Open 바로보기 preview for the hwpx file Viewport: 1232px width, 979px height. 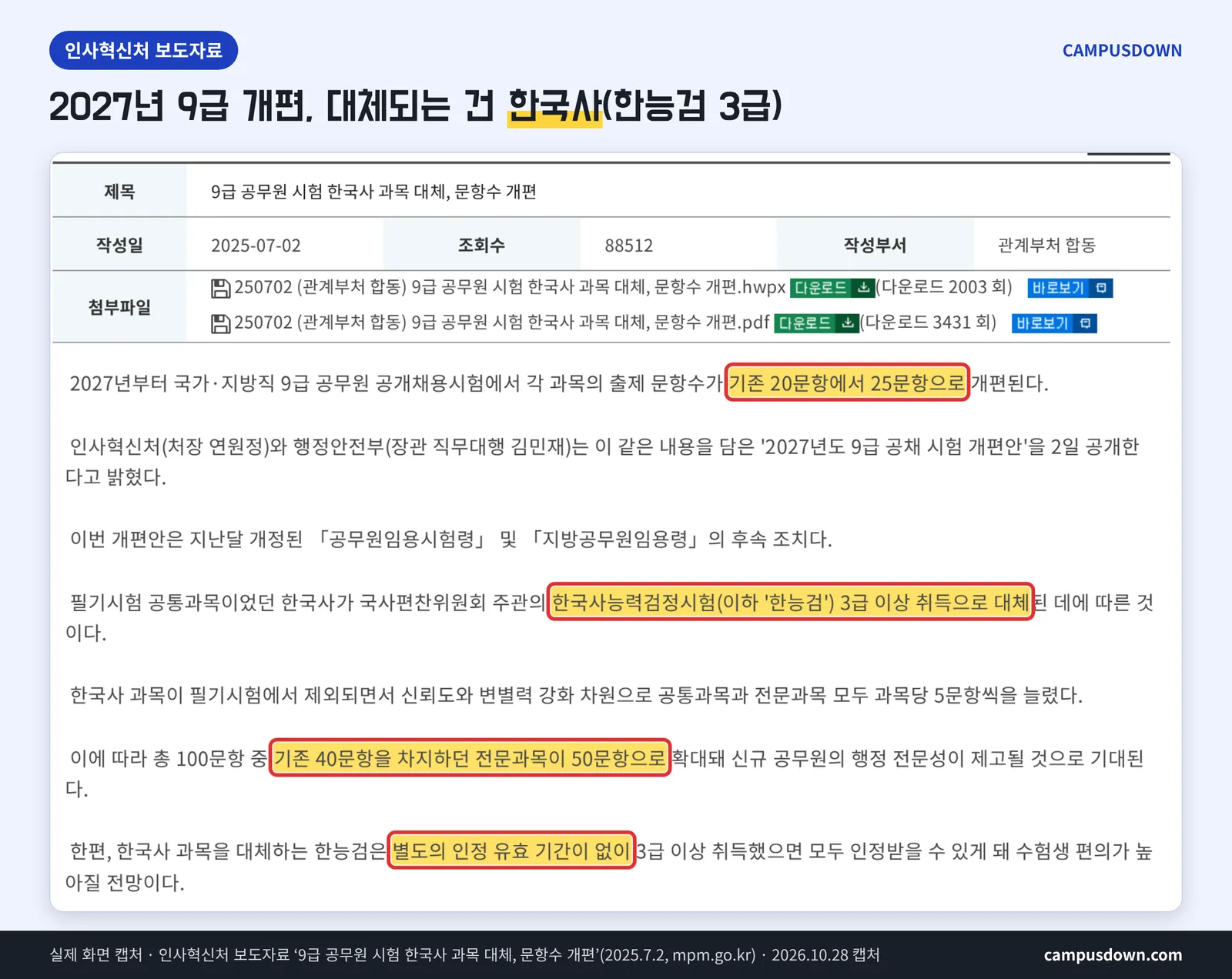[x=1070, y=288]
